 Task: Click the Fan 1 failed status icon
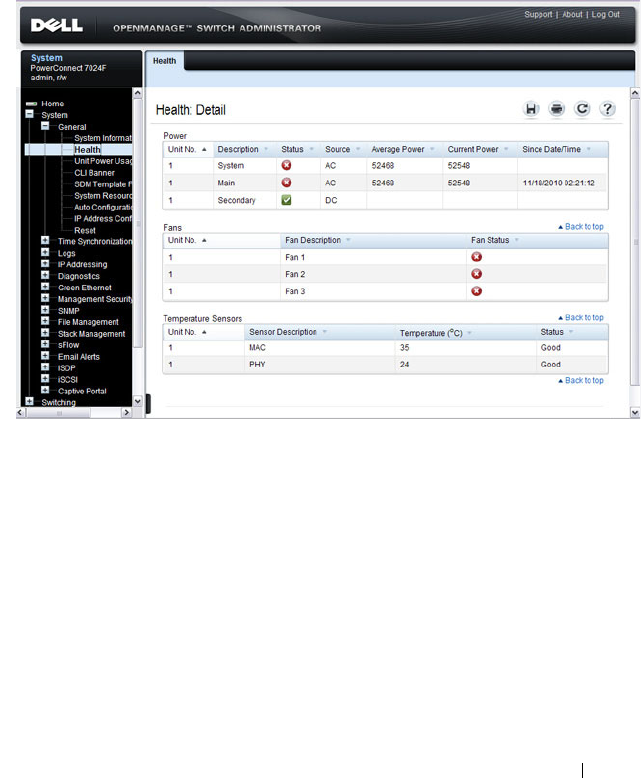(x=476, y=257)
